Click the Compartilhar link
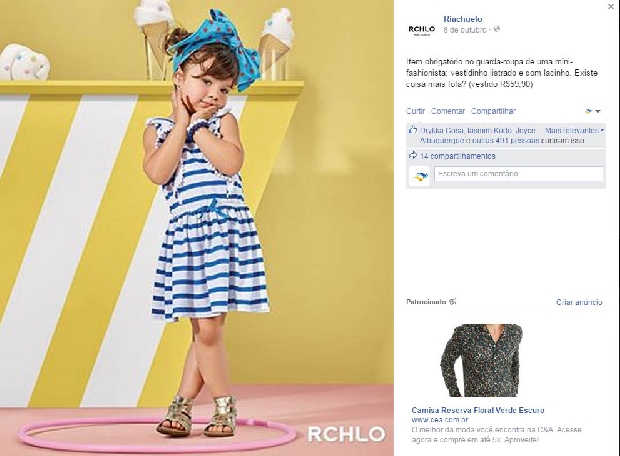 (x=493, y=111)
